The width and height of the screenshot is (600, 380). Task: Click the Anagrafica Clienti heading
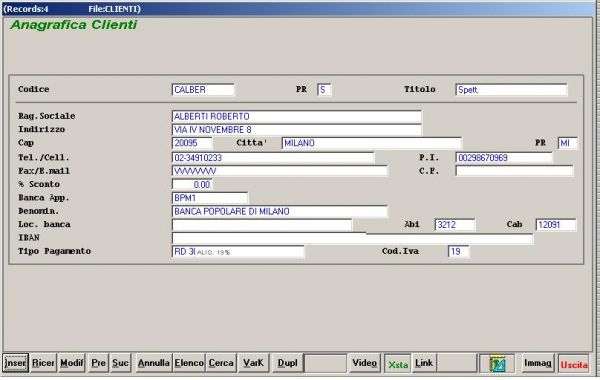[x=73, y=25]
